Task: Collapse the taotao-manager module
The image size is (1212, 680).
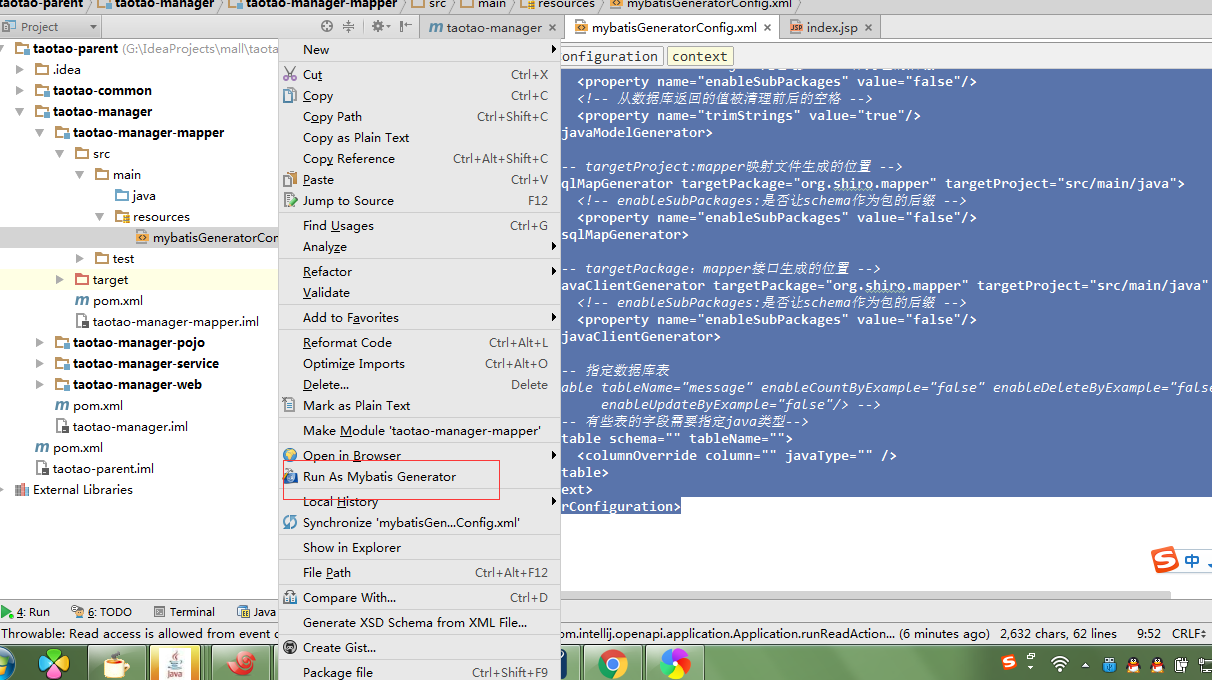Action: (x=20, y=112)
